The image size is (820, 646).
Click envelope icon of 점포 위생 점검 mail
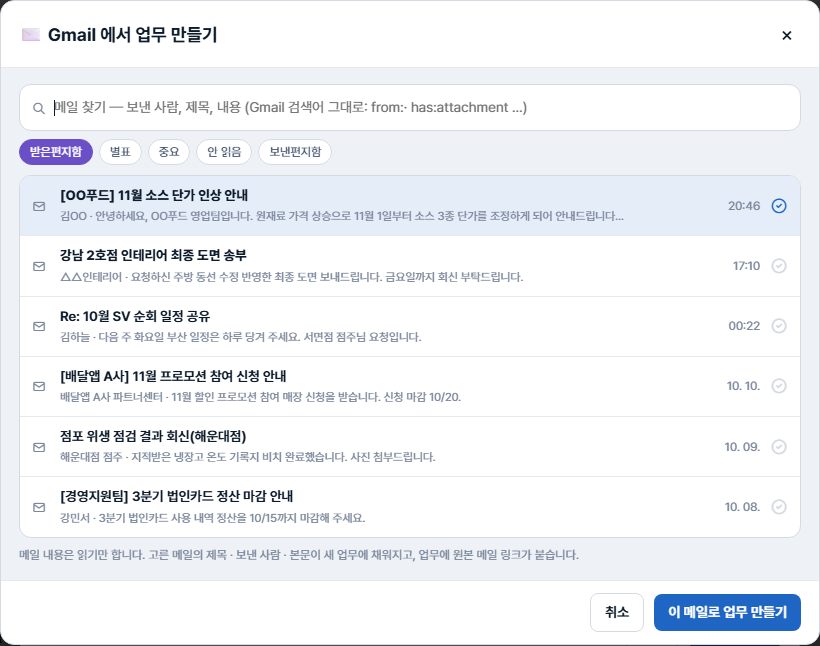[39, 447]
